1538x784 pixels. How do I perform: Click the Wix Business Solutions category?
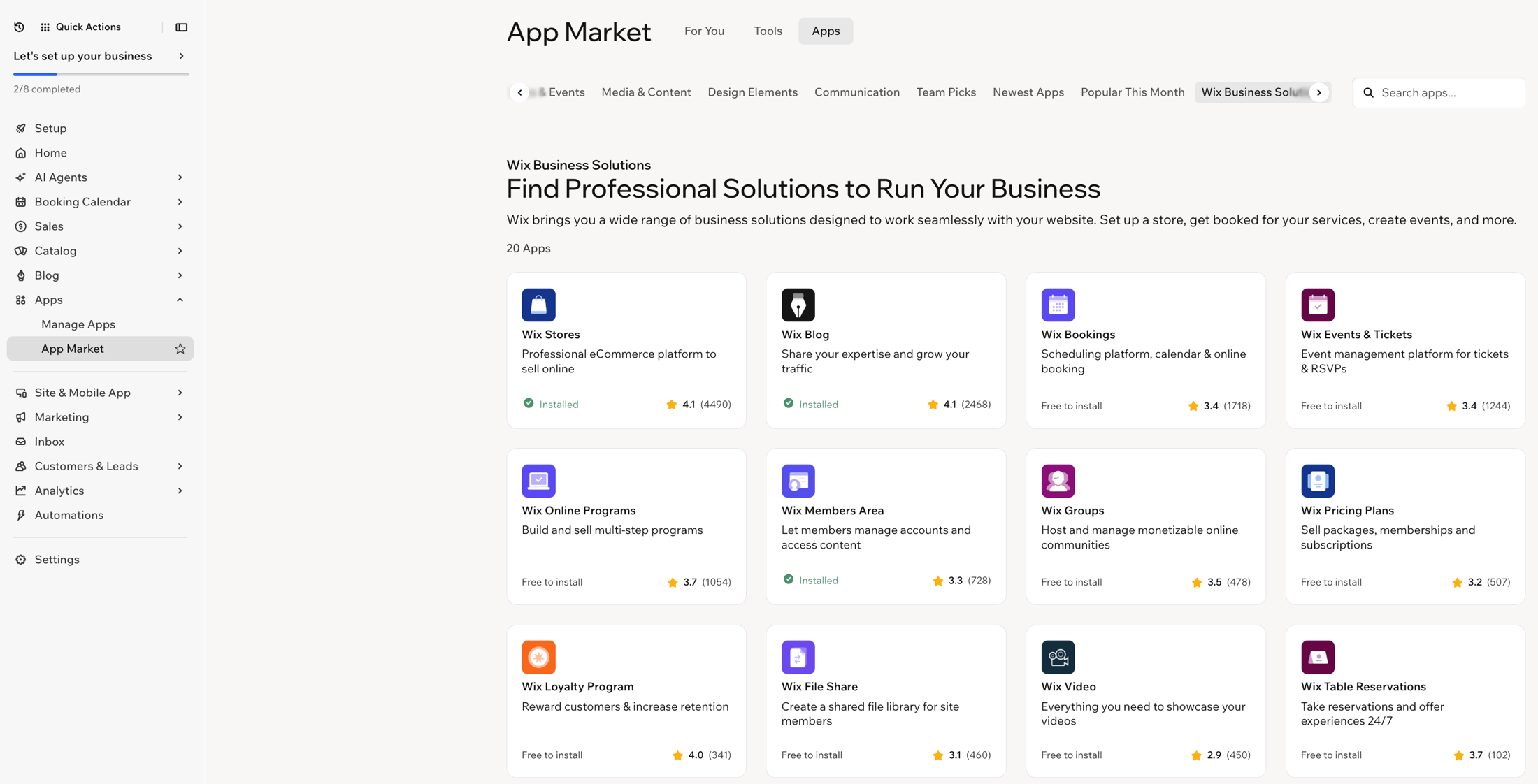pyautogui.click(x=1254, y=92)
